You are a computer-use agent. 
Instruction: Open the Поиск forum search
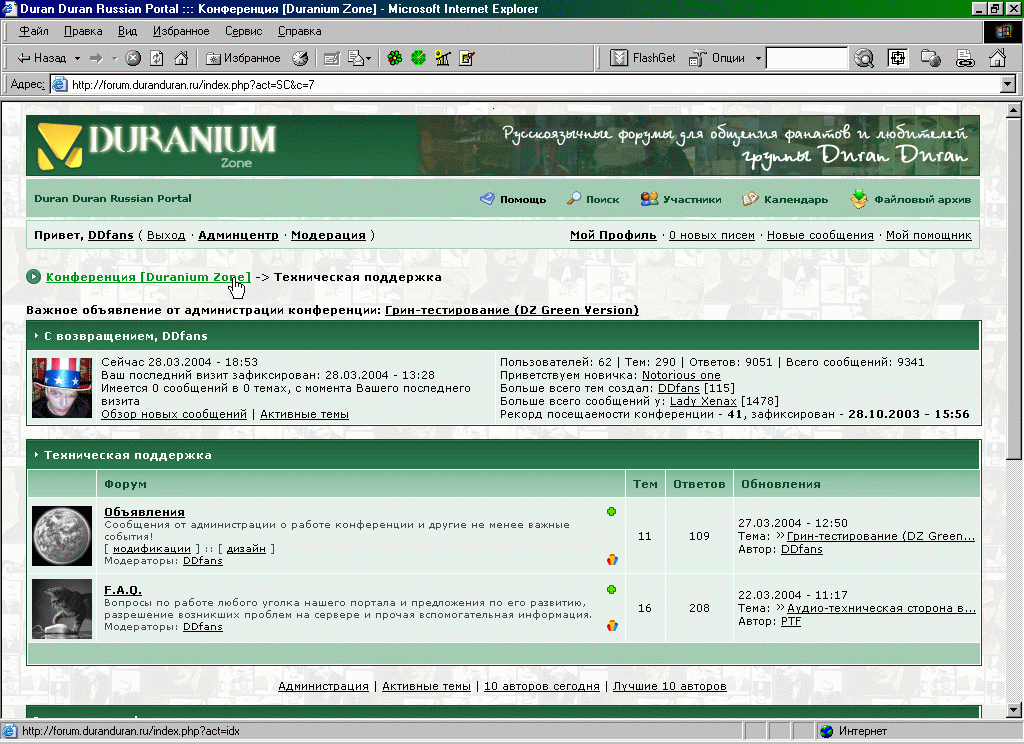click(x=593, y=199)
